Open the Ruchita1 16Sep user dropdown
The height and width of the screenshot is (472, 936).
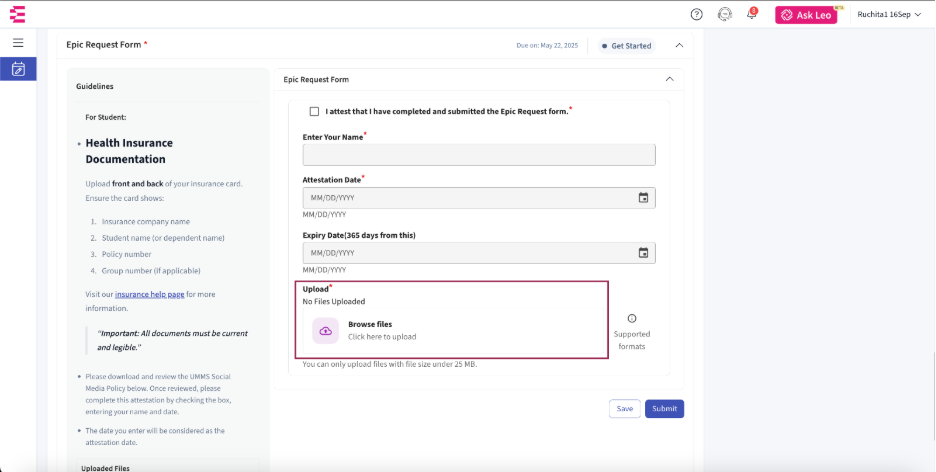click(x=889, y=14)
